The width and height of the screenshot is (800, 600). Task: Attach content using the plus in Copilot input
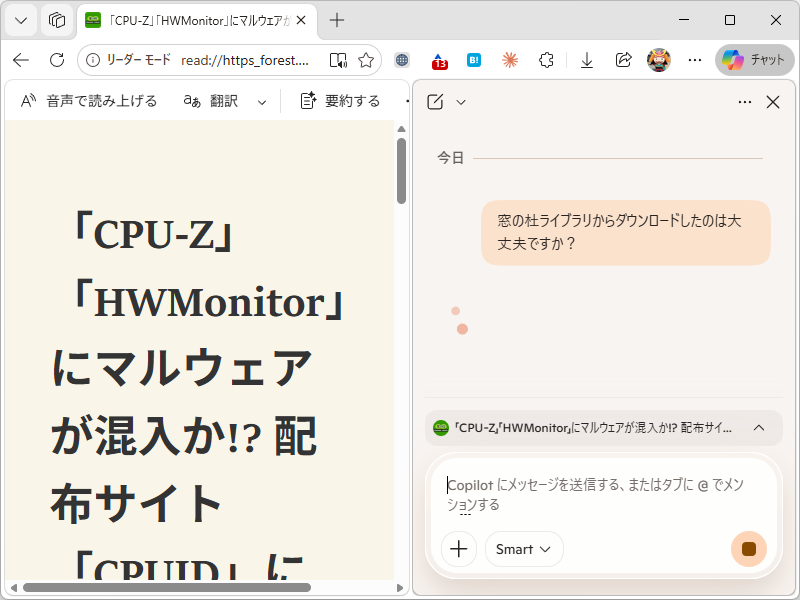[458, 549]
